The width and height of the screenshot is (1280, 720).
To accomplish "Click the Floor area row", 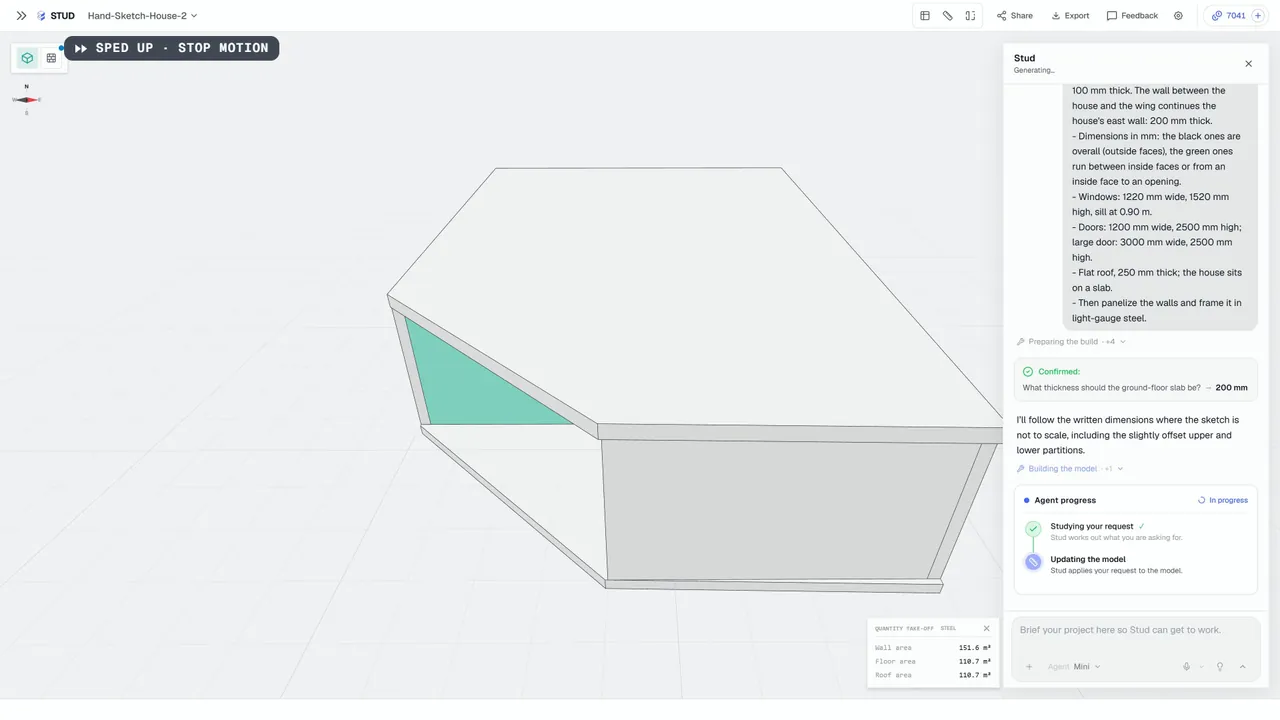I will [x=933, y=661].
